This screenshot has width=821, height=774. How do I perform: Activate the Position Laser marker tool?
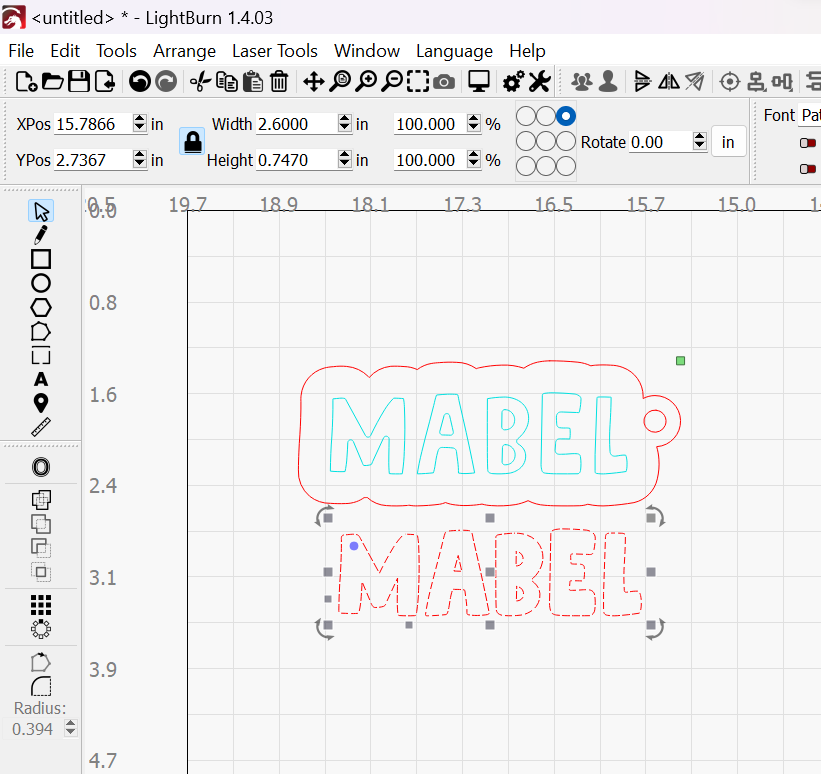pyautogui.click(x=41, y=403)
